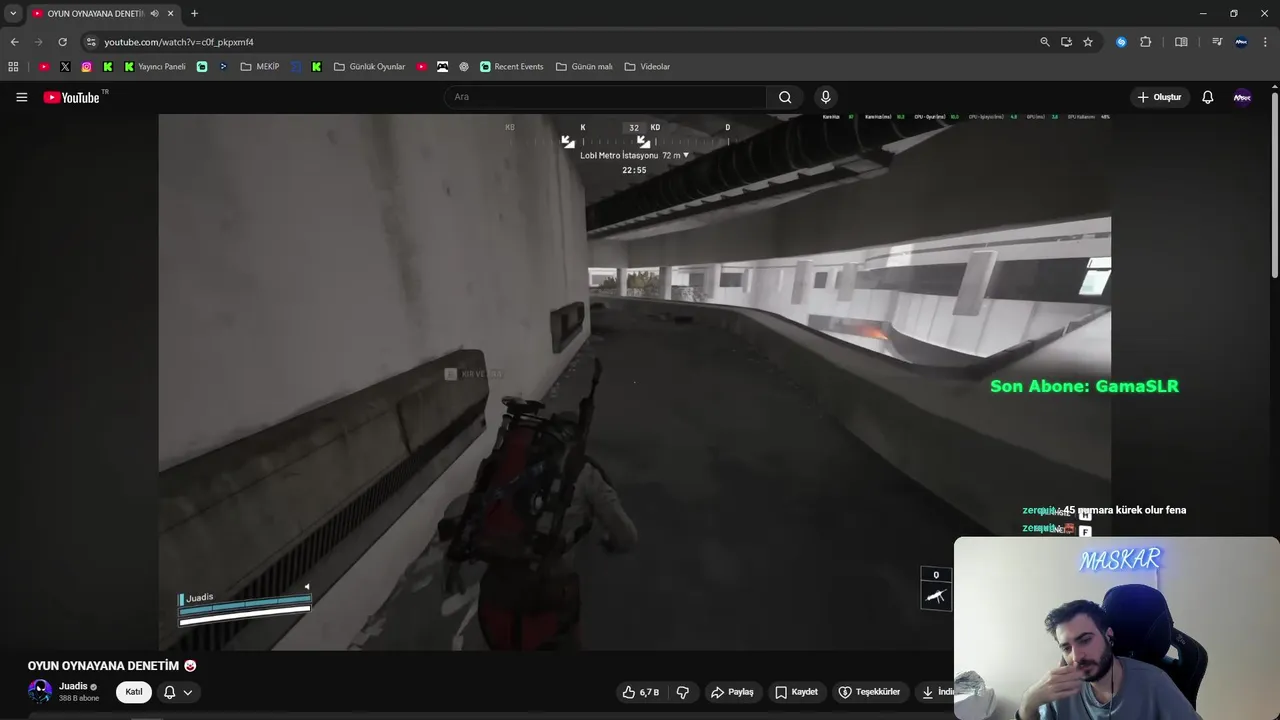Open the Chrome three-dot menu
The width and height of the screenshot is (1280, 720).
[1266, 42]
